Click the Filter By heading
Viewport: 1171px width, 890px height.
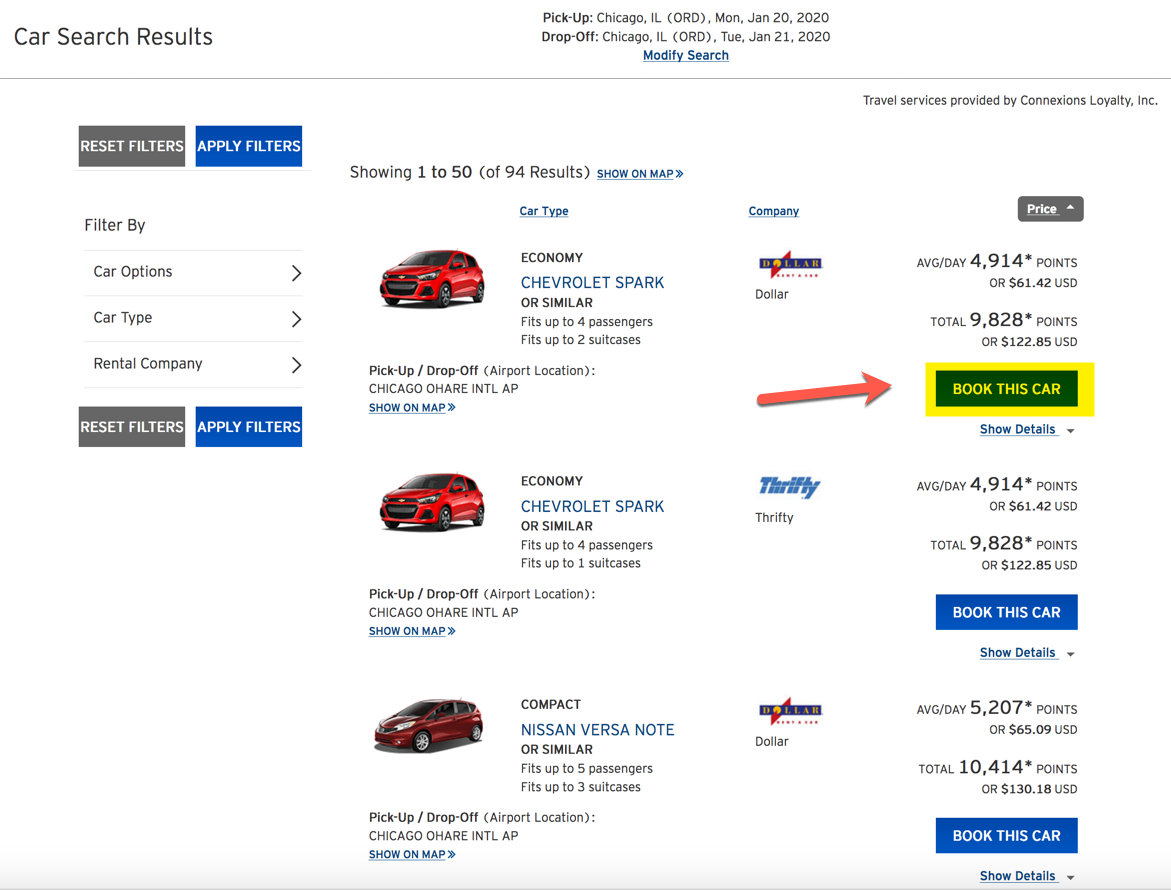tap(115, 225)
